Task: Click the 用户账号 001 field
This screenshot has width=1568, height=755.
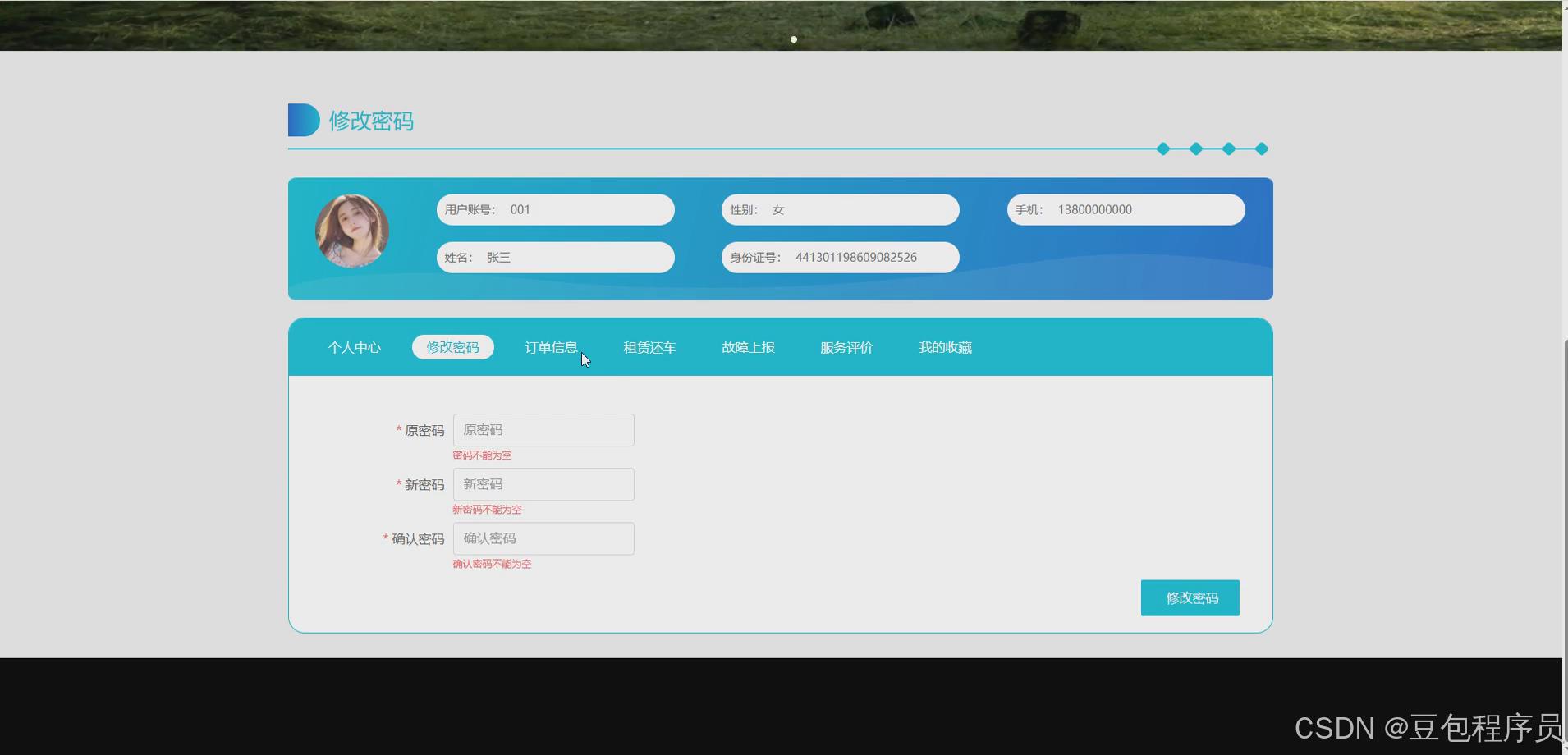Action: point(556,209)
